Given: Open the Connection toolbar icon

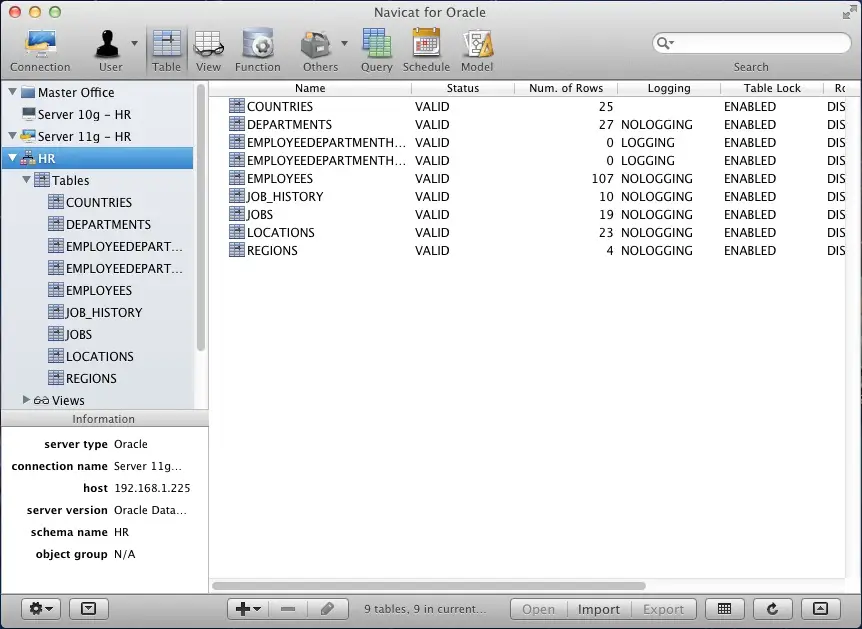Looking at the screenshot, I should click(x=40, y=51).
